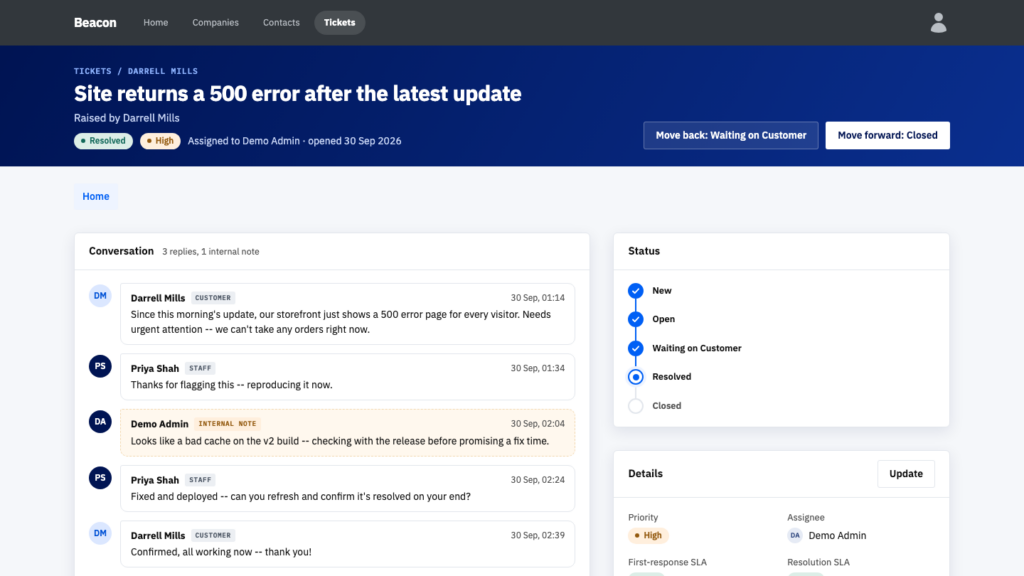Click the timestamp '30 Sep, 02:39'
The width and height of the screenshot is (1024, 576).
point(537,536)
